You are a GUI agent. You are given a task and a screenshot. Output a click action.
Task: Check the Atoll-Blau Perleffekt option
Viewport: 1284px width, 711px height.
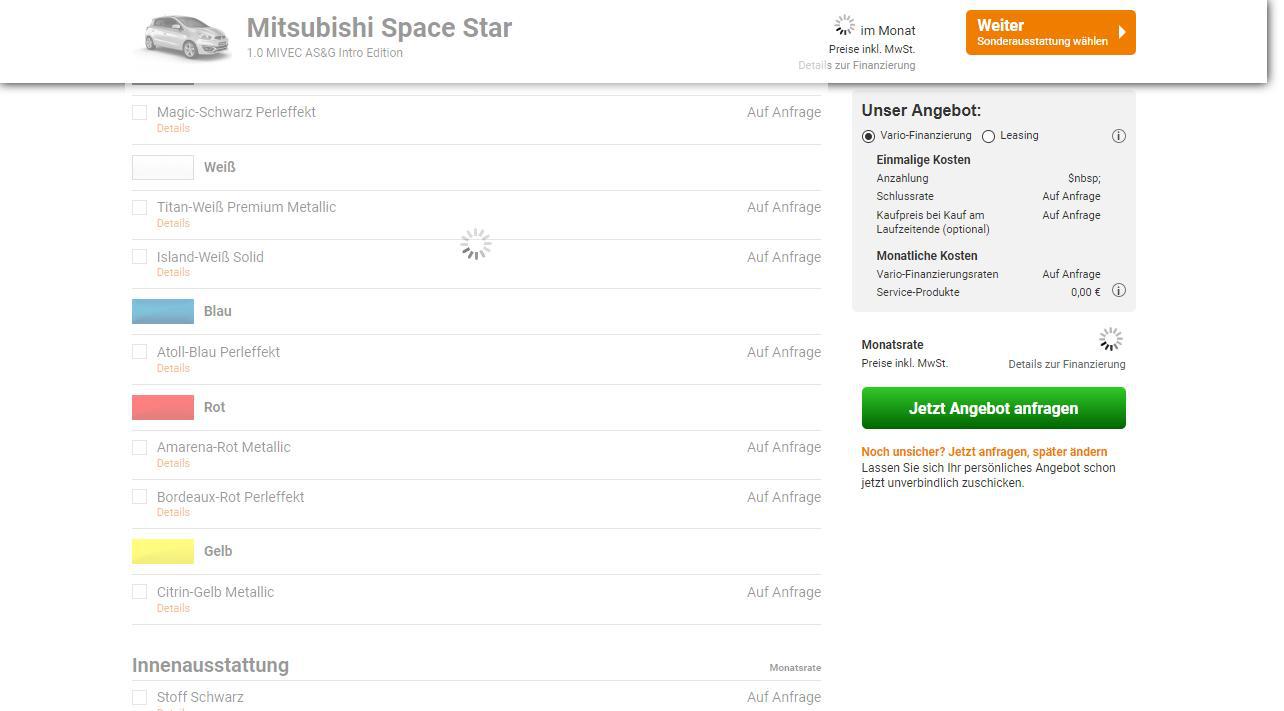pyautogui.click(x=140, y=352)
